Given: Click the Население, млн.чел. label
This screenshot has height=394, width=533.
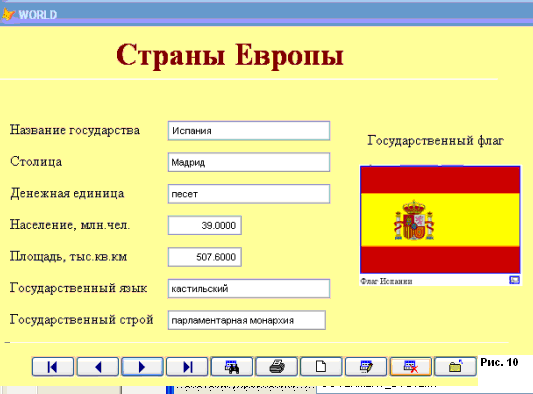Looking at the screenshot, I should (x=70, y=225).
